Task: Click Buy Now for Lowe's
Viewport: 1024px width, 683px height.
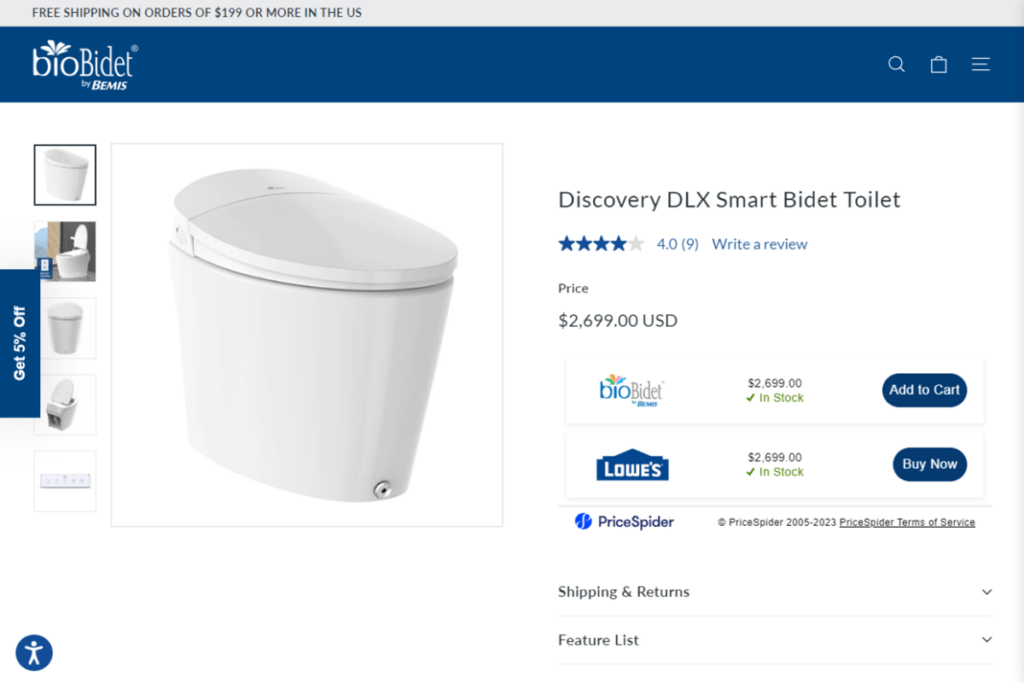Action: tap(929, 464)
